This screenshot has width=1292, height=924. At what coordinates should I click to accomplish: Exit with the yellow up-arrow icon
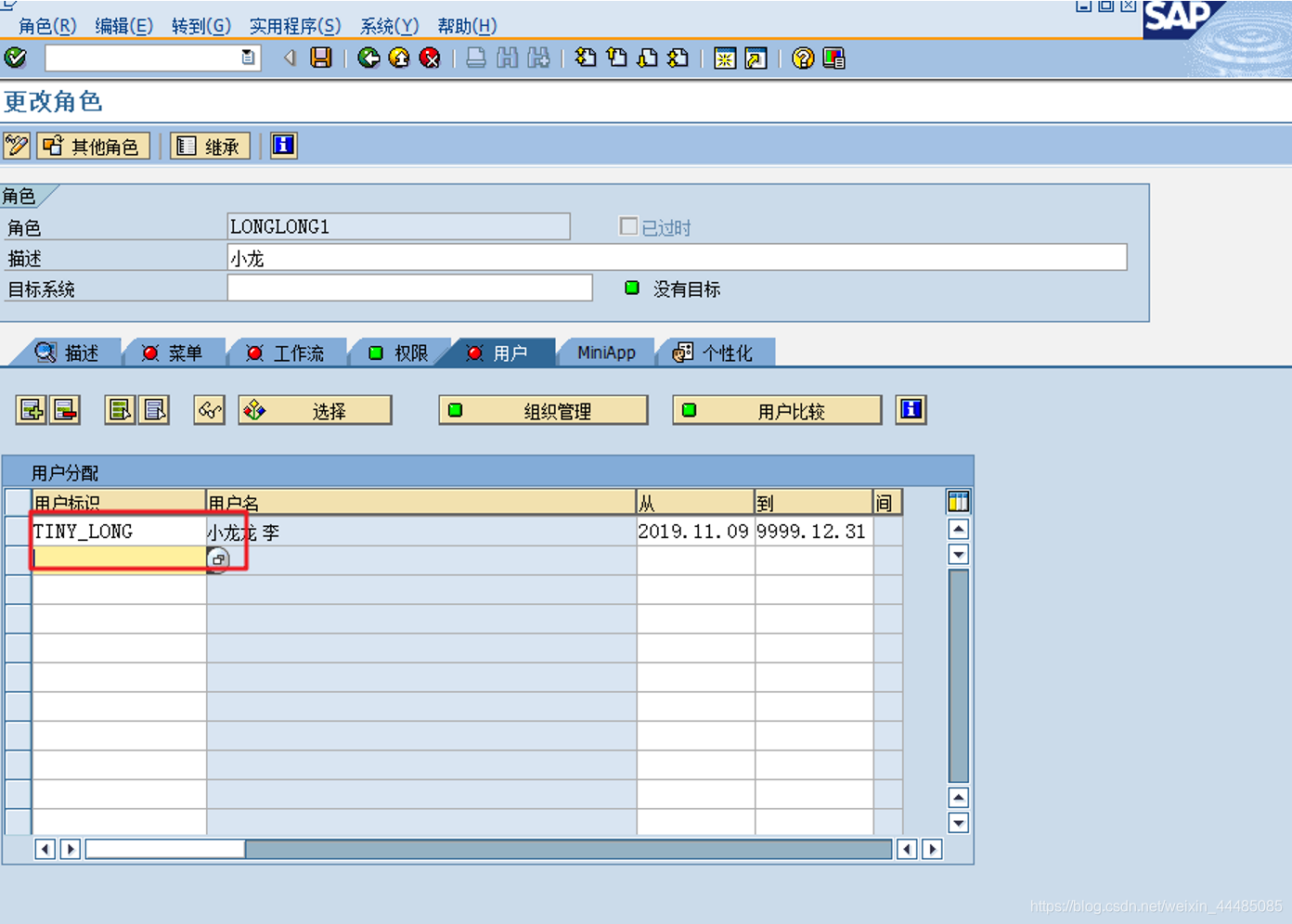(x=399, y=58)
